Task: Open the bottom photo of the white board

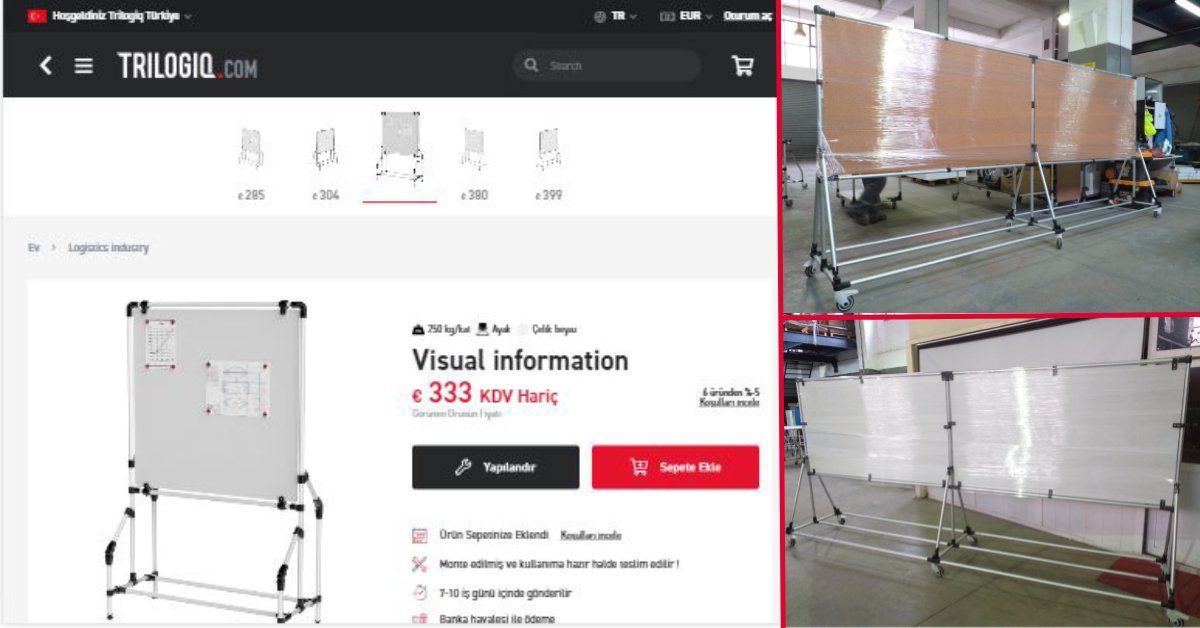Action: coord(991,472)
